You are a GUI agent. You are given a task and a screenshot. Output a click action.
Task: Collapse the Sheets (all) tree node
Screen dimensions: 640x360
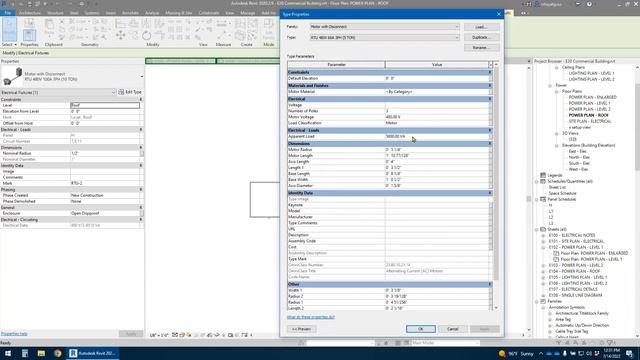537,229
